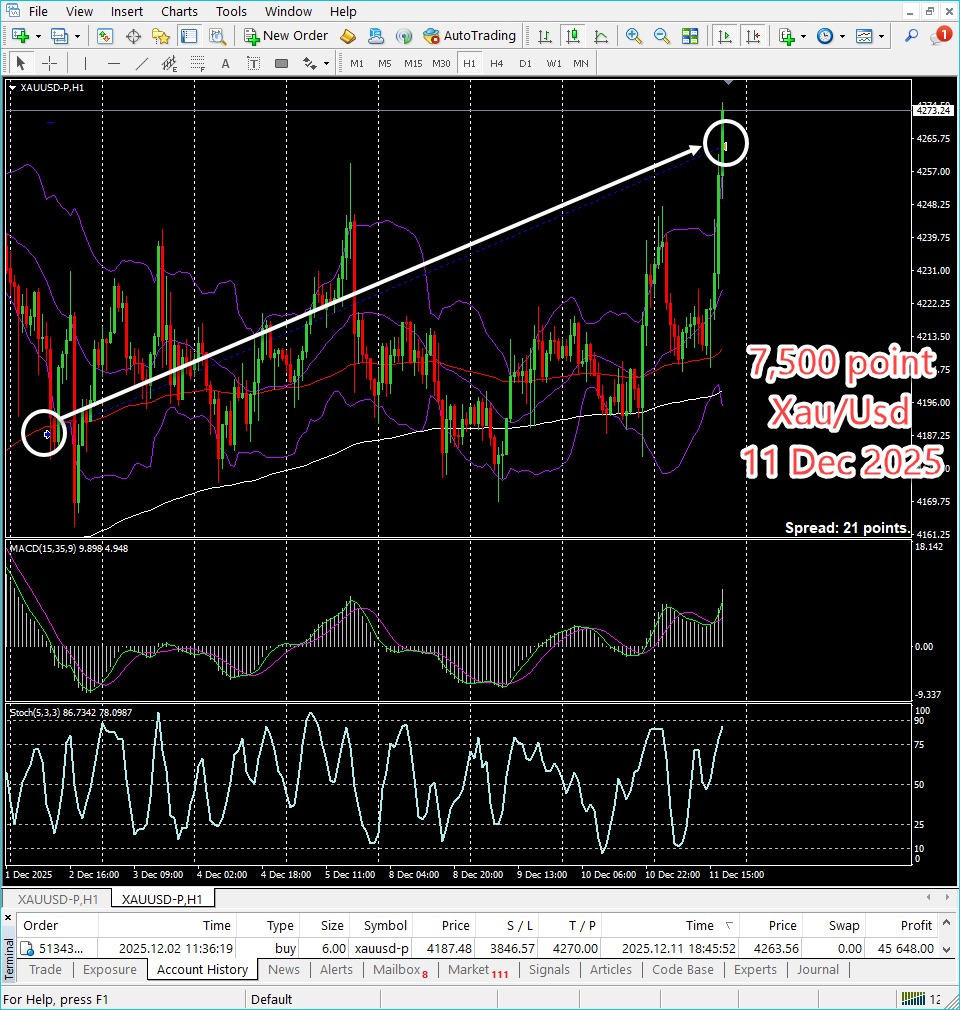Switch to the M15 timeframe
Screen dimensions: 960x1010
tap(413, 63)
